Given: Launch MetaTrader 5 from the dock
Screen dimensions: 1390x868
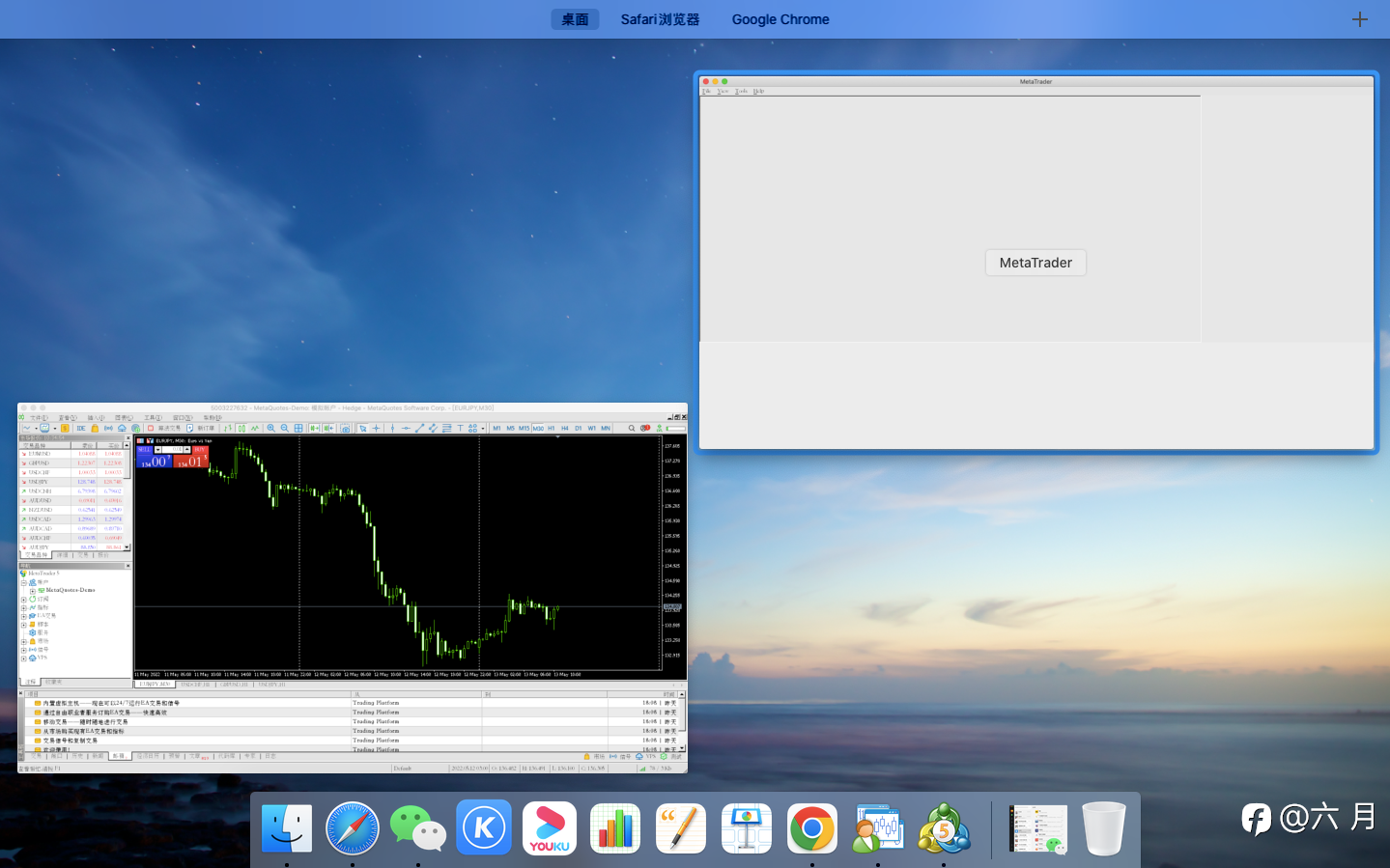Looking at the screenshot, I should pos(944,828).
